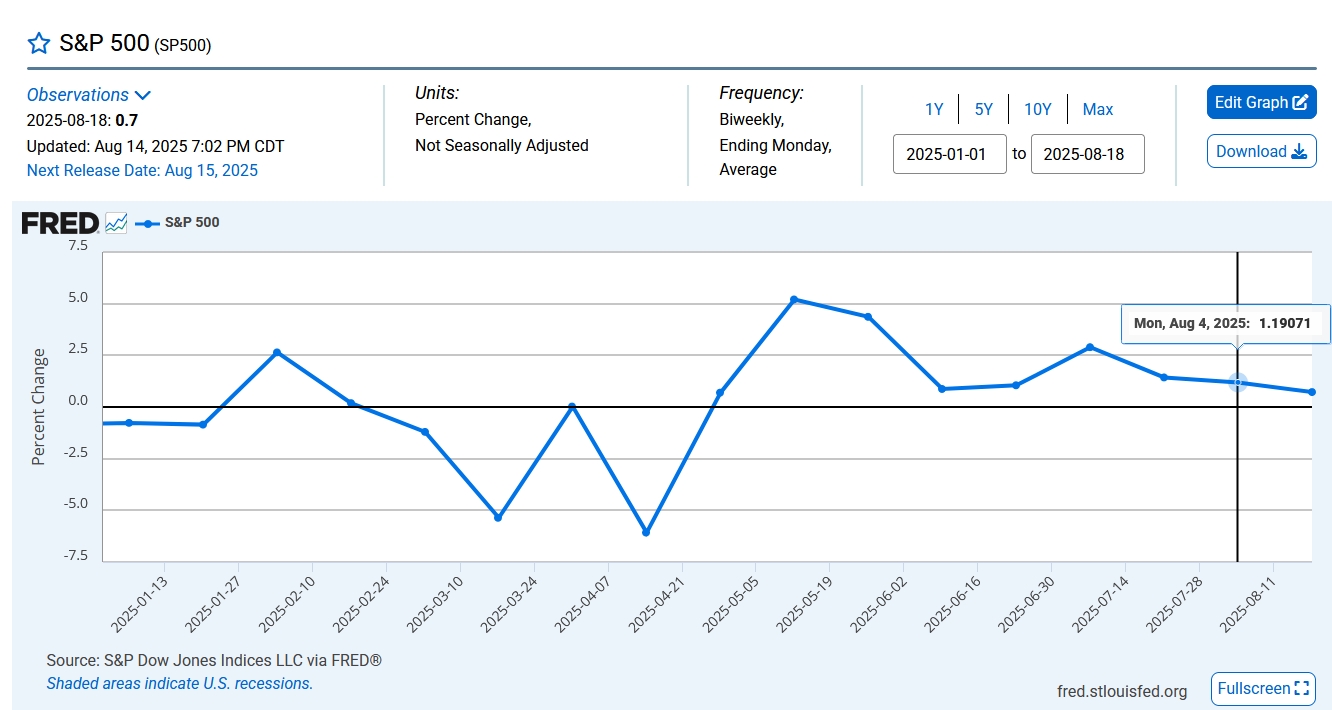Click the May 19 peak data point
Screen dimensions: 1332x710
click(794, 300)
